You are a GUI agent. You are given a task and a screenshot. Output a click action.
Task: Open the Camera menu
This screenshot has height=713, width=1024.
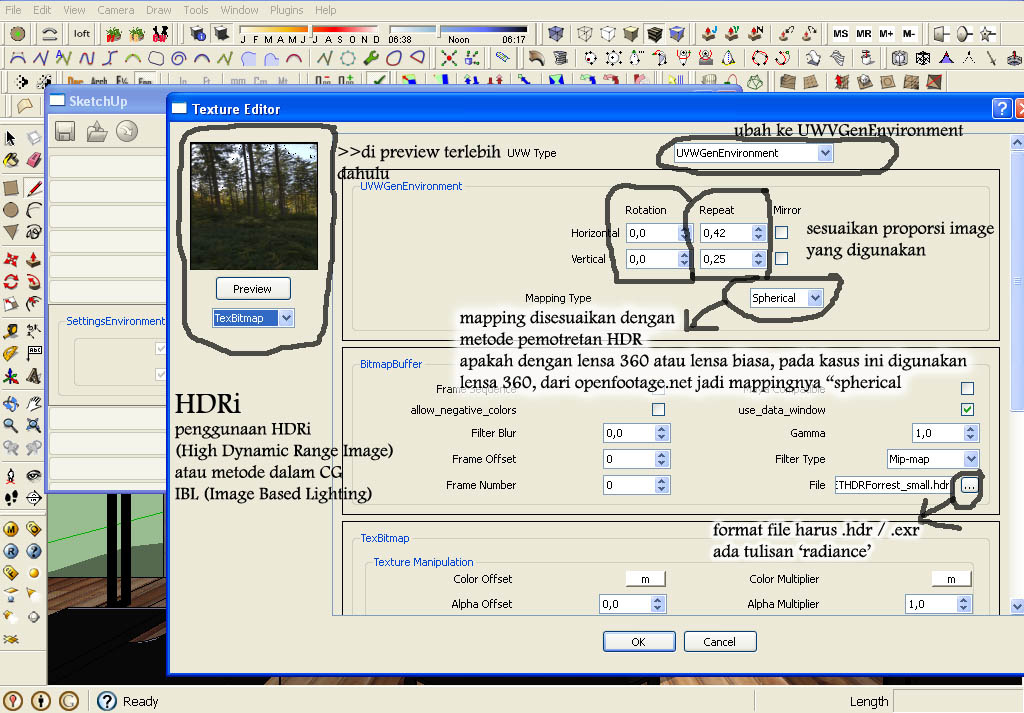[x=116, y=10]
